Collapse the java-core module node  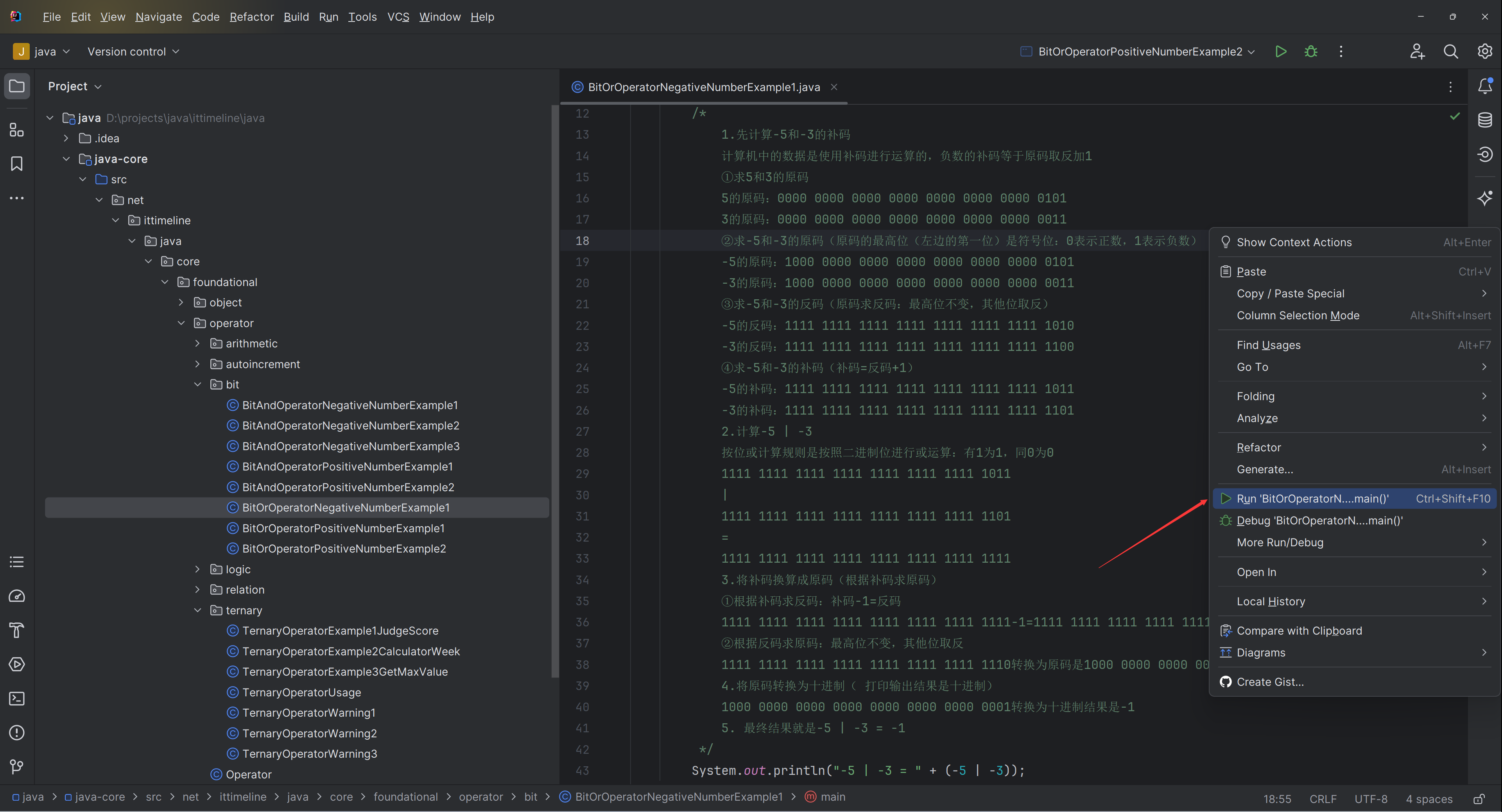click(66, 159)
